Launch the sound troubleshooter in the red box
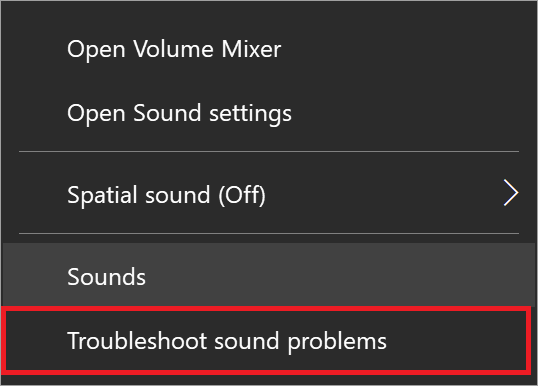Viewport: 538px width, 386px height. click(266, 341)
